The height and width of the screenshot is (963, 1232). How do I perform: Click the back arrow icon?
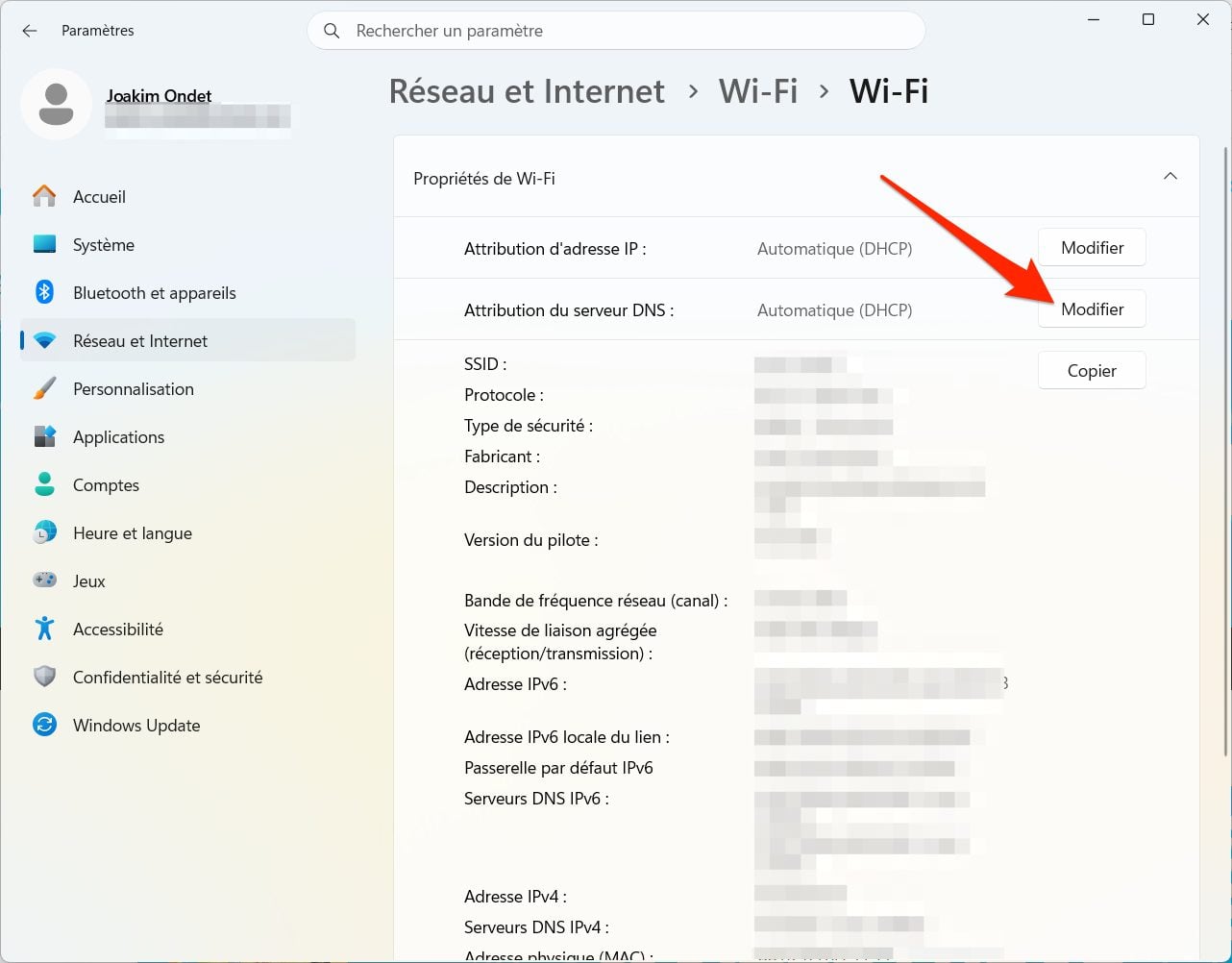[x=30, y=31]
